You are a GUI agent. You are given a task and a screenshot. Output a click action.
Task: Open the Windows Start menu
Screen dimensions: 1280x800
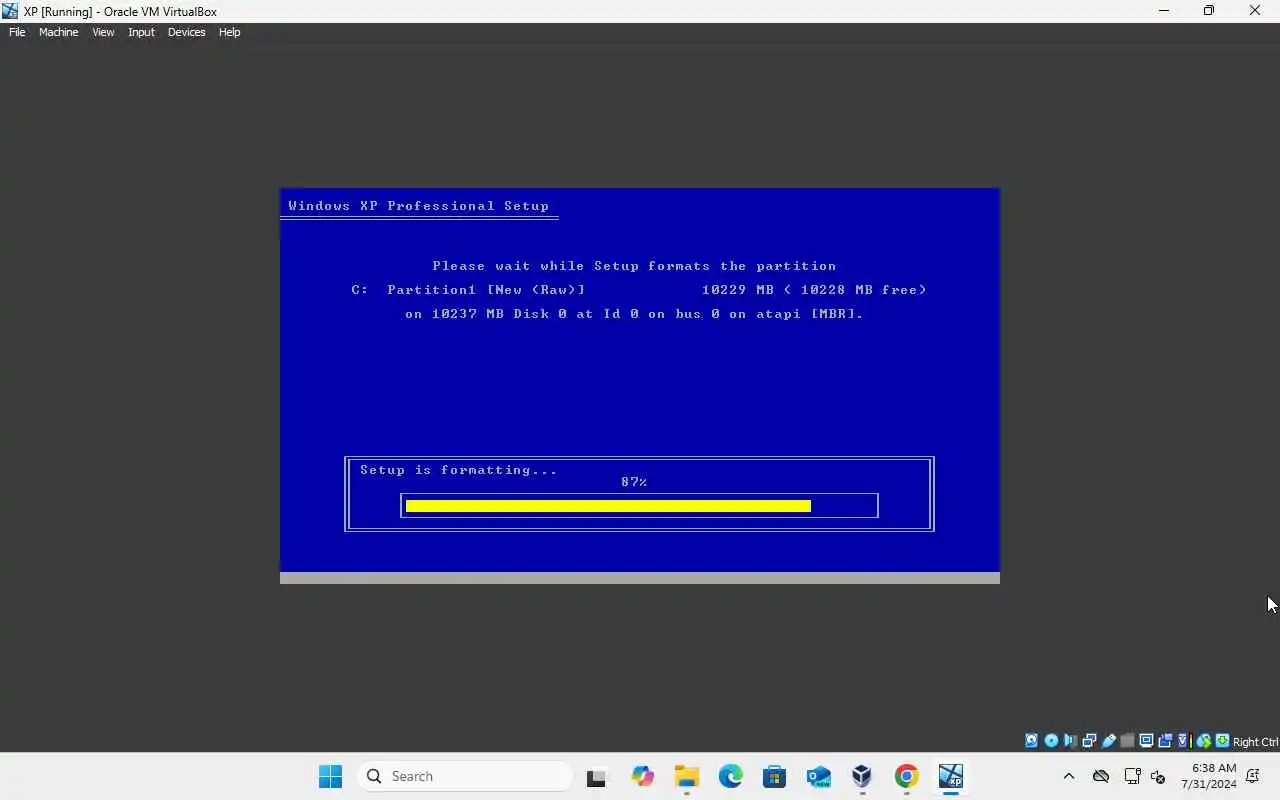click(330, 776)
